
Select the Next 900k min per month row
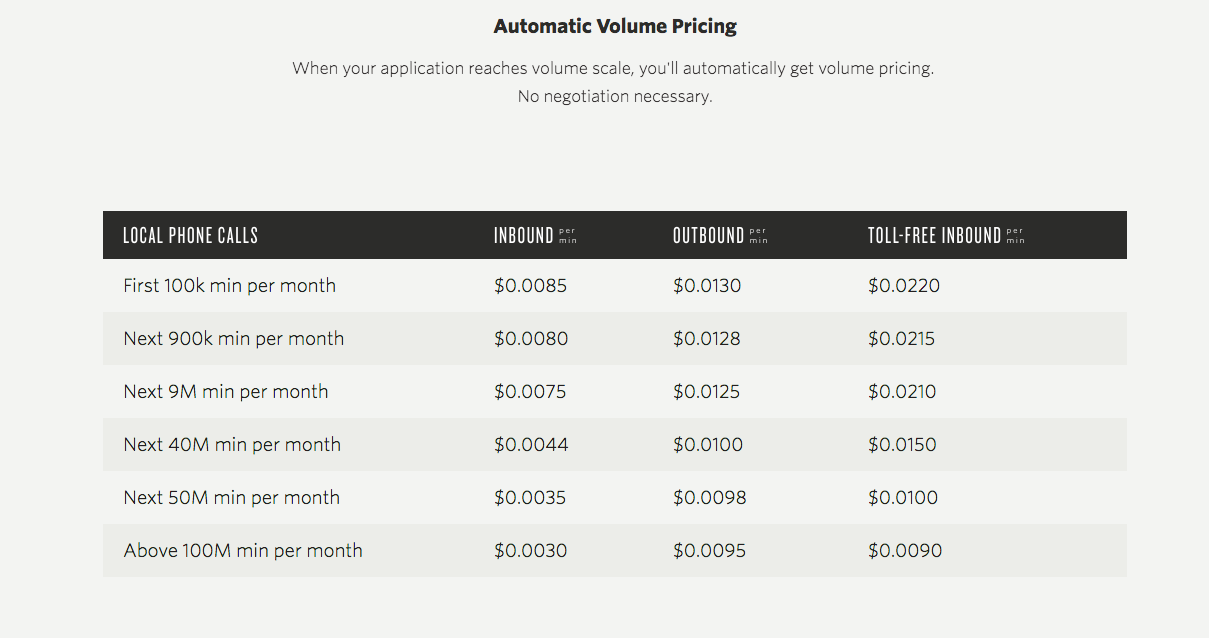coord(614,339)
